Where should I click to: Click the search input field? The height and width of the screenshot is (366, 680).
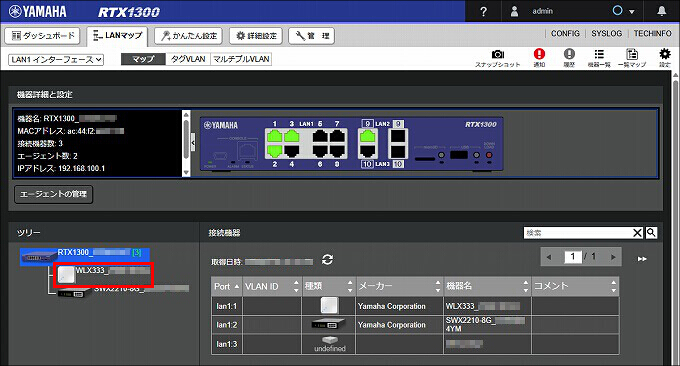click(578, 233)
